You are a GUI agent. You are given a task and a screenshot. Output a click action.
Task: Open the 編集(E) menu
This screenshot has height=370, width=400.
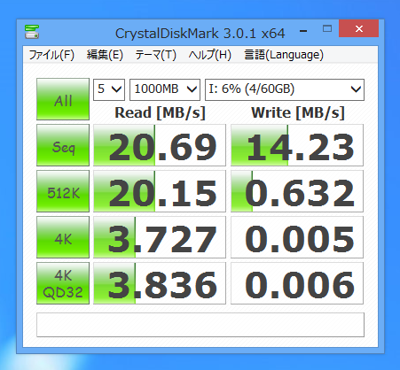coord(105,55)
